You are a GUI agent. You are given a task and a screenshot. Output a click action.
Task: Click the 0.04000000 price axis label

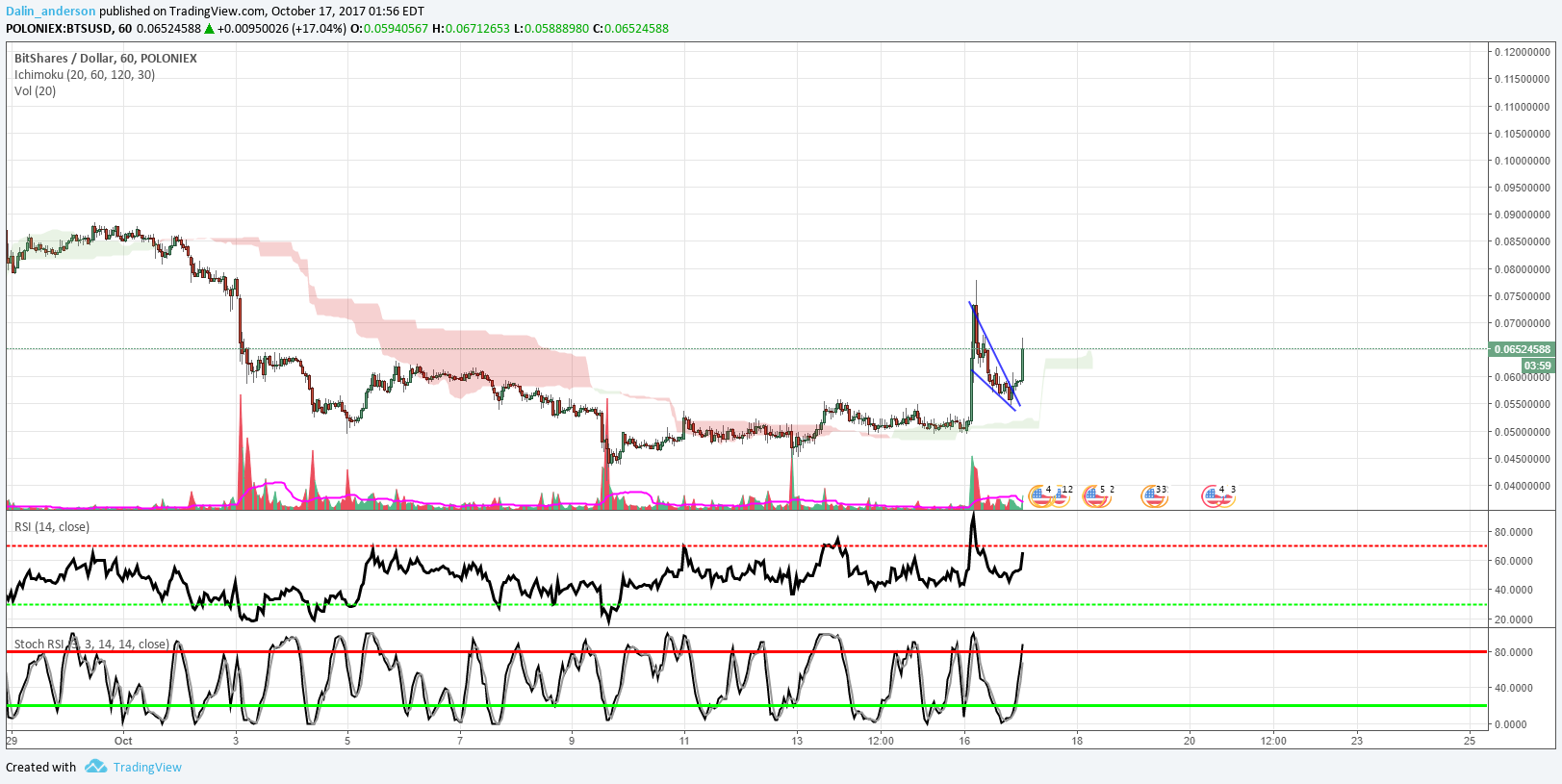click(1522, 486)
